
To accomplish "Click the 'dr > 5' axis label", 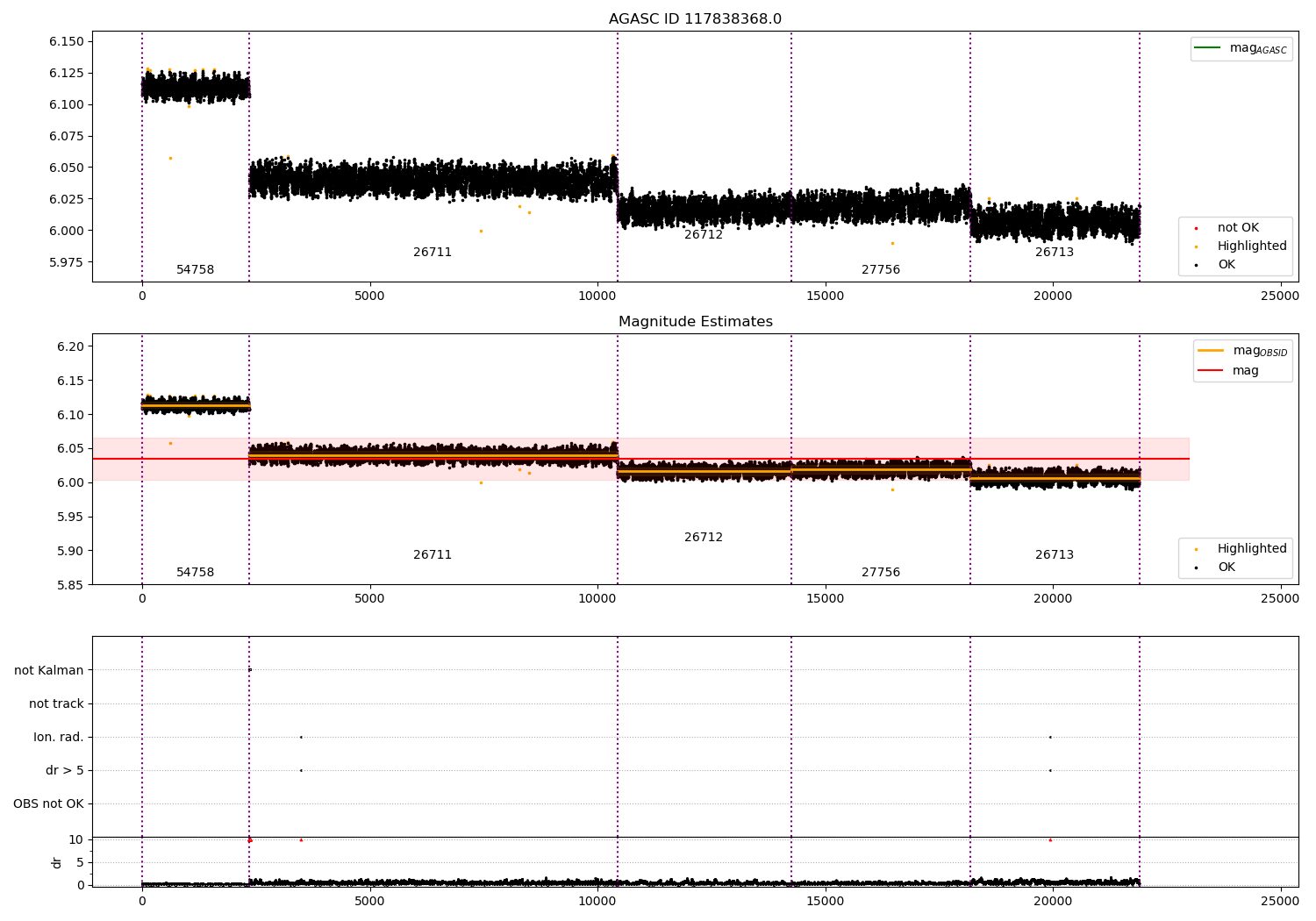I will click(65, 771).
